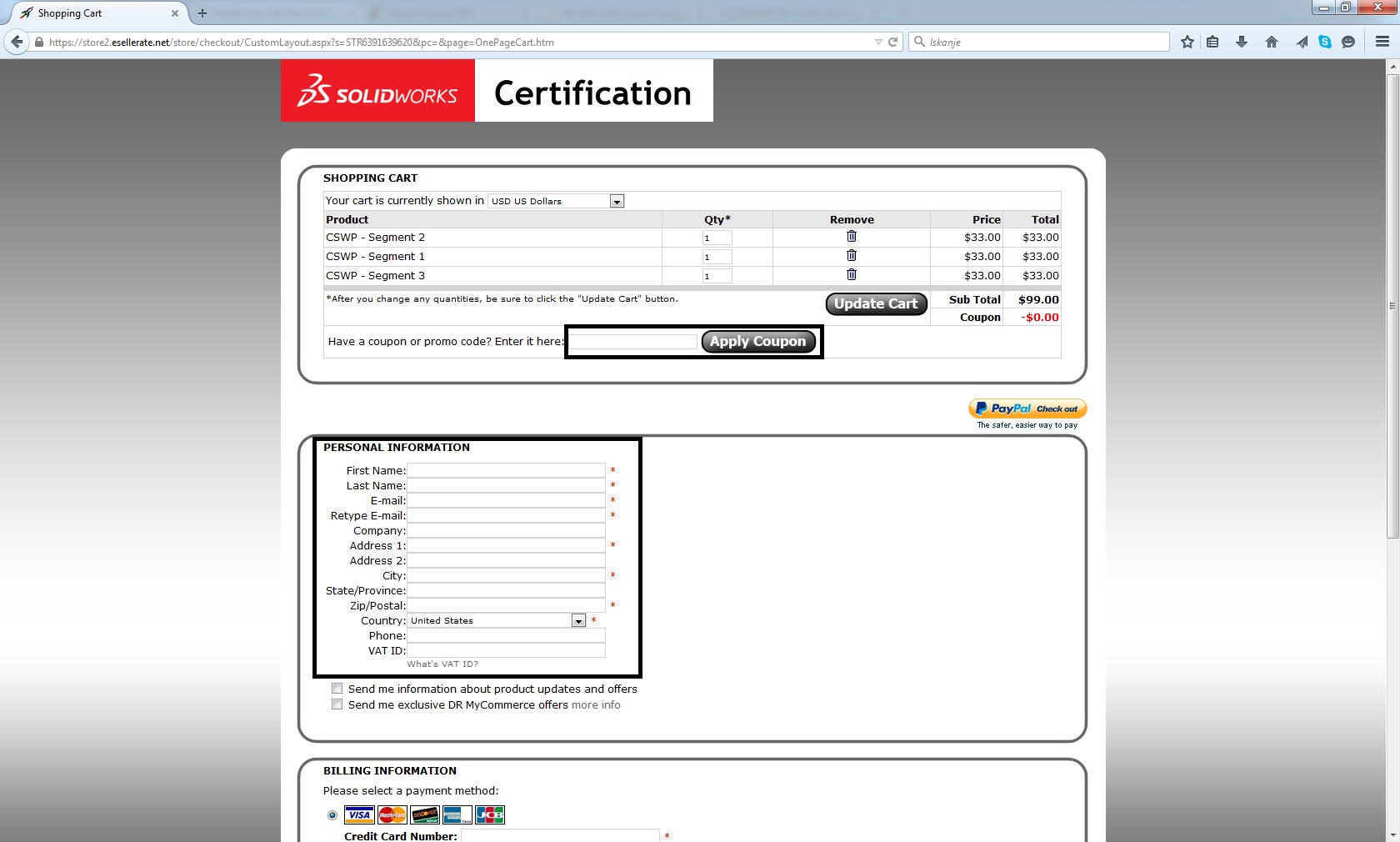
Task: Remove CSWP - Segment 2 using trash icon
Action: (x=851, y=237)
